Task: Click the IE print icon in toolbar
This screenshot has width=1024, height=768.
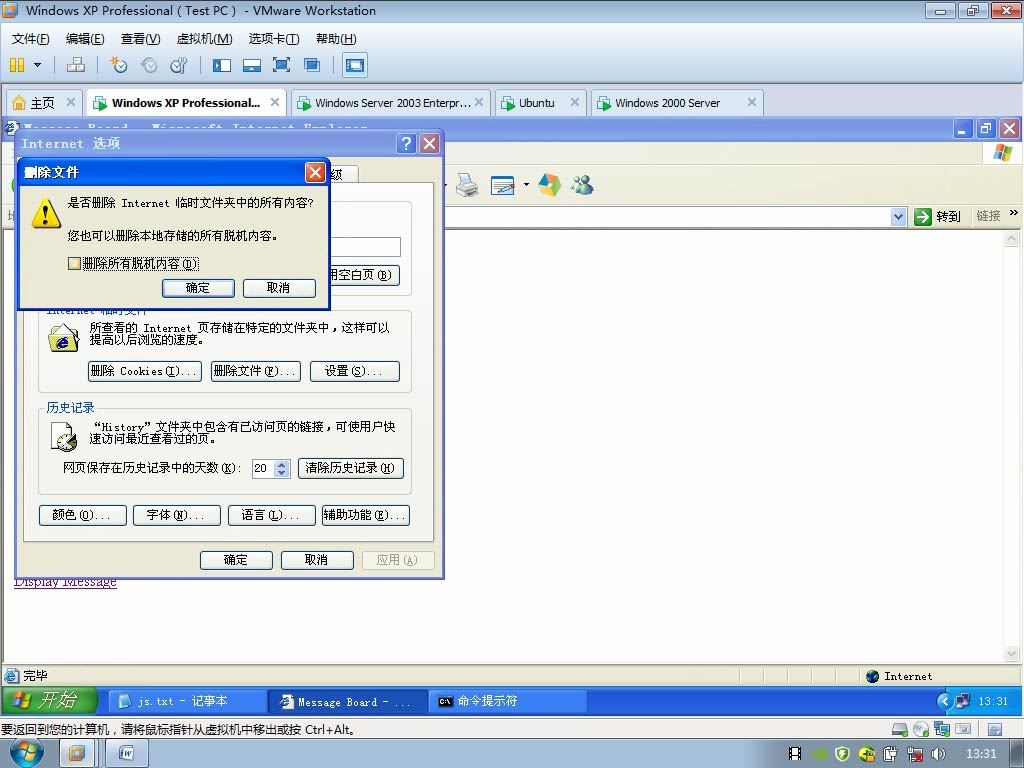Action: [x=467, y=185]
